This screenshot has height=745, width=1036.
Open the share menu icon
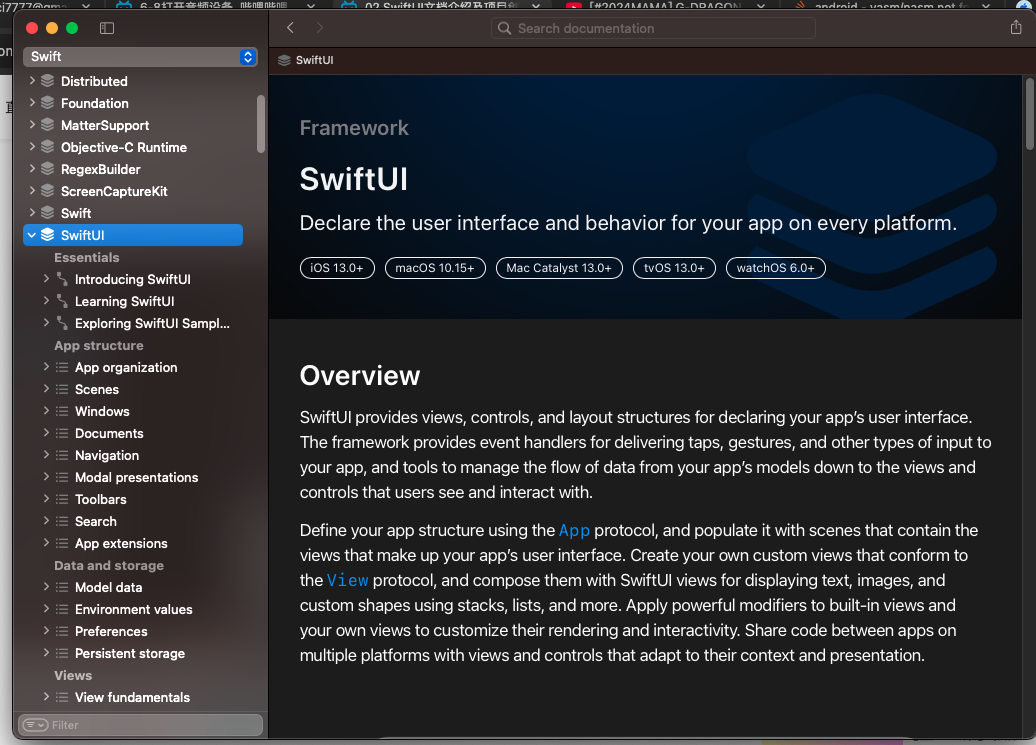[x=1016, y=27]
